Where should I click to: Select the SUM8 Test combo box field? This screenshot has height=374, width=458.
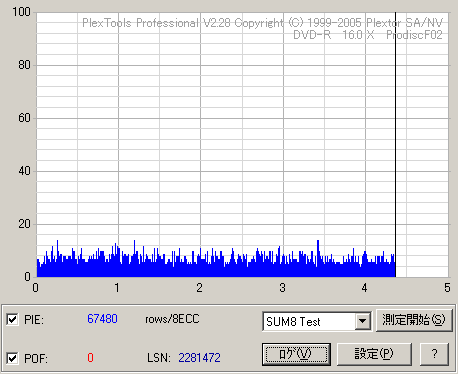coord(317,321)
